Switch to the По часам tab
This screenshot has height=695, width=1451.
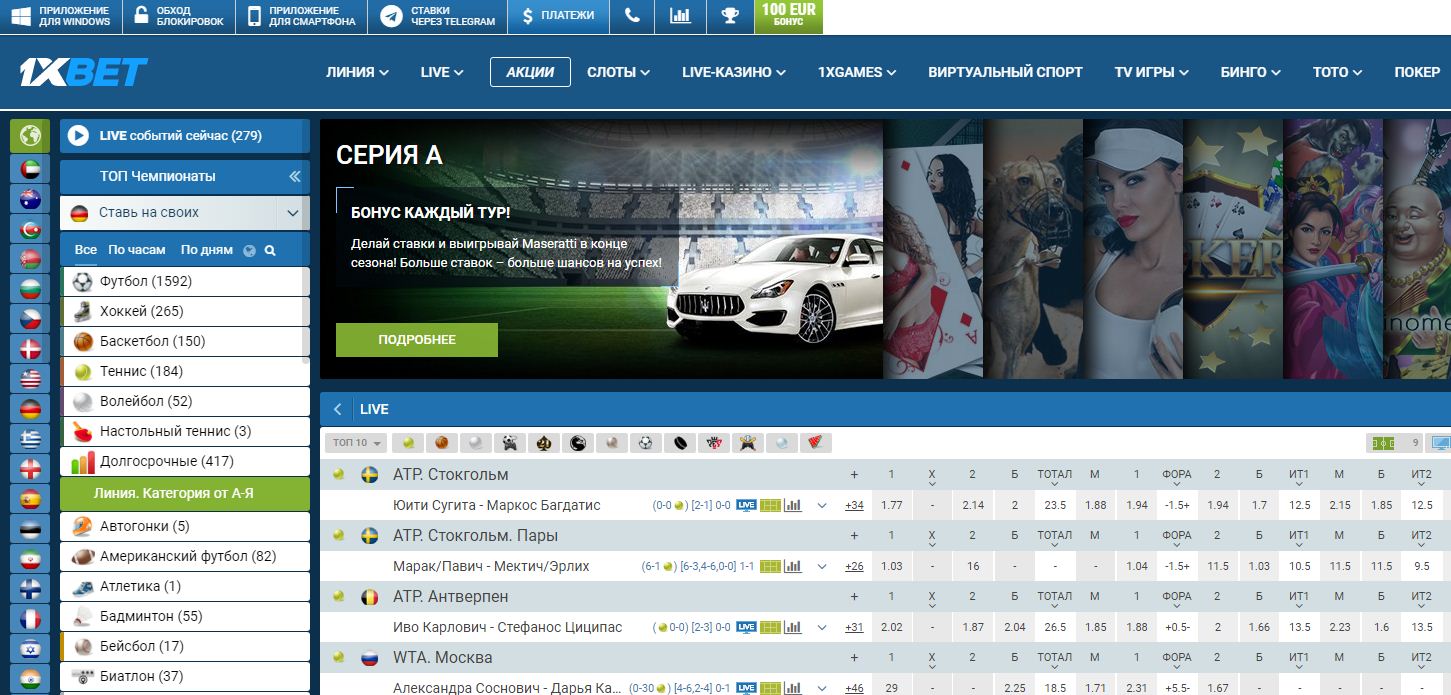coord(138,250)
